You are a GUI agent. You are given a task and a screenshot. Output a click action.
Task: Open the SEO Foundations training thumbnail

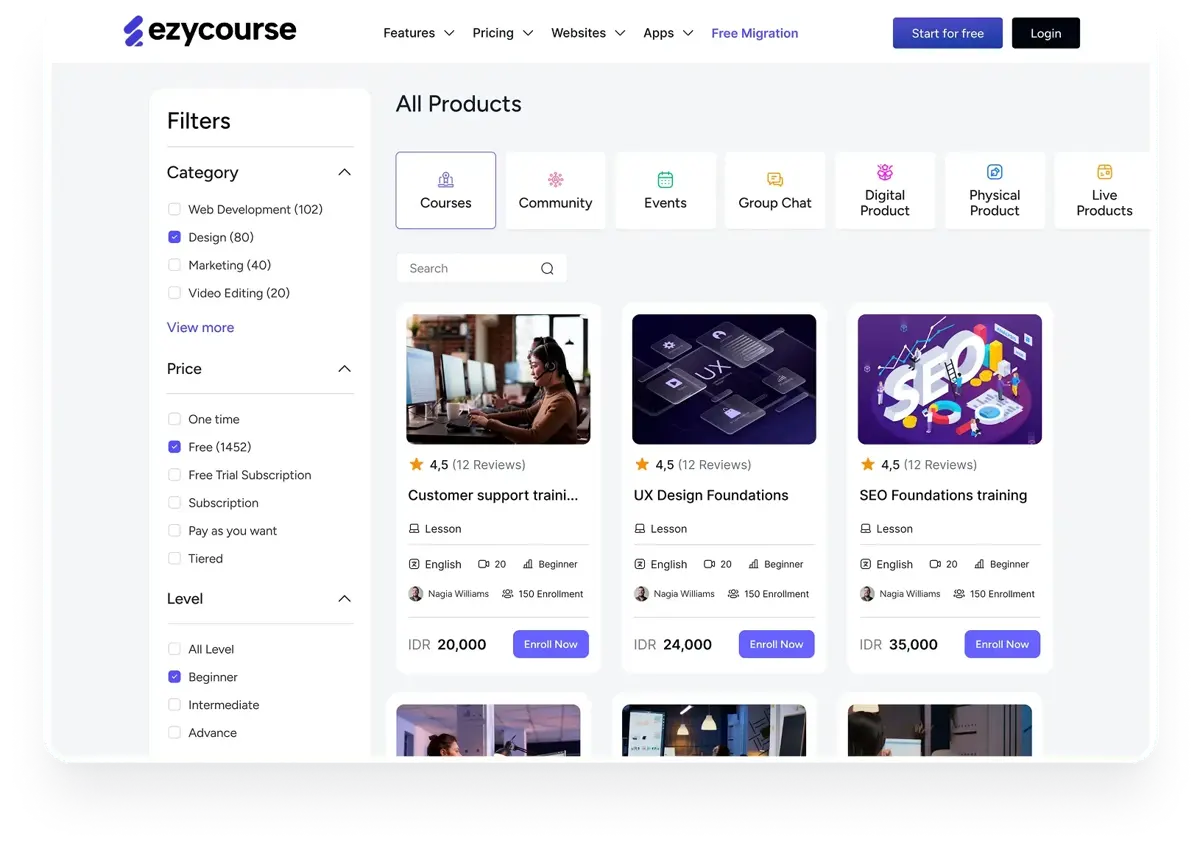[950, 379]
